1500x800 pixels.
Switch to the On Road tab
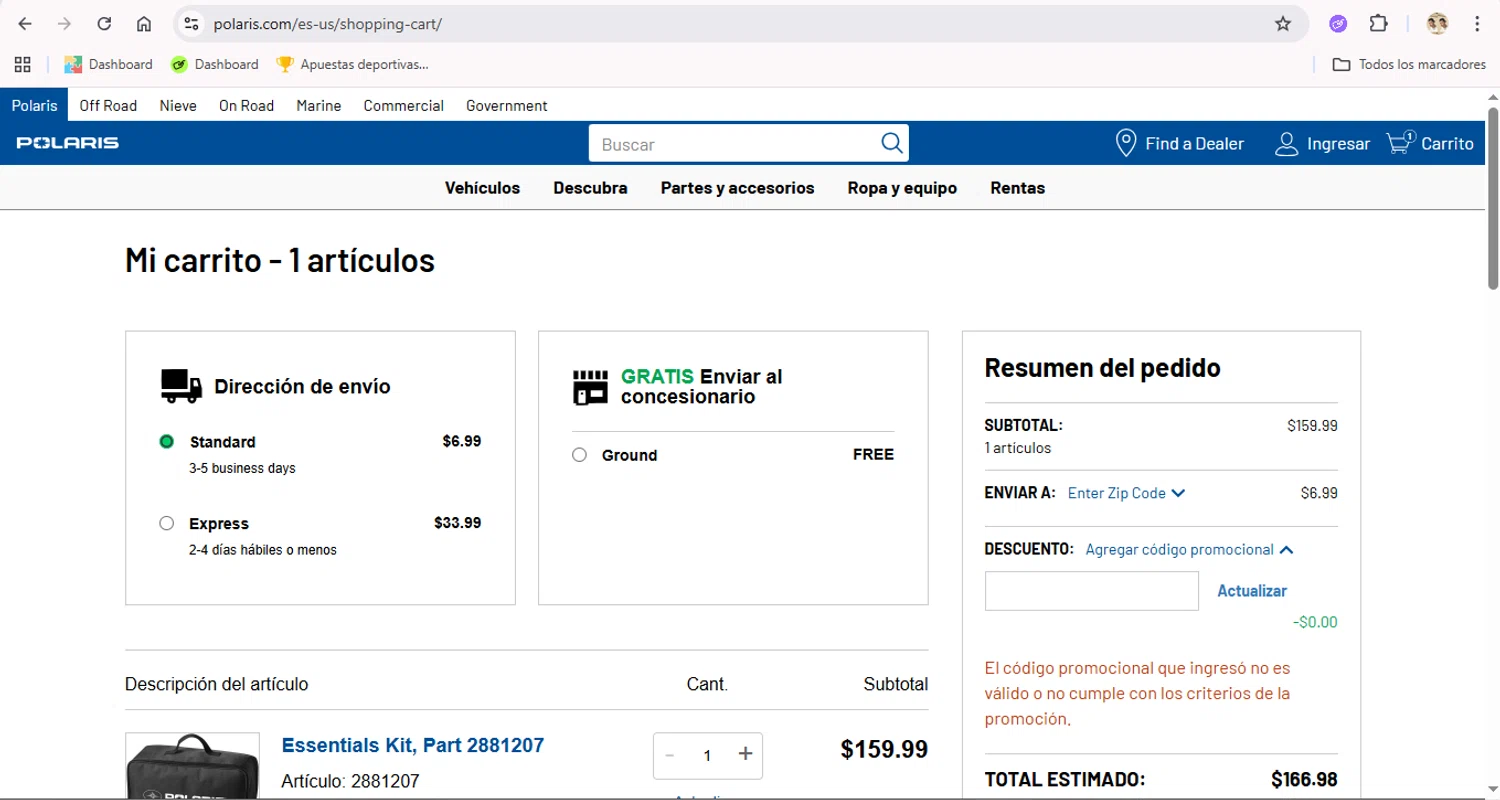(x=246, y=105)
